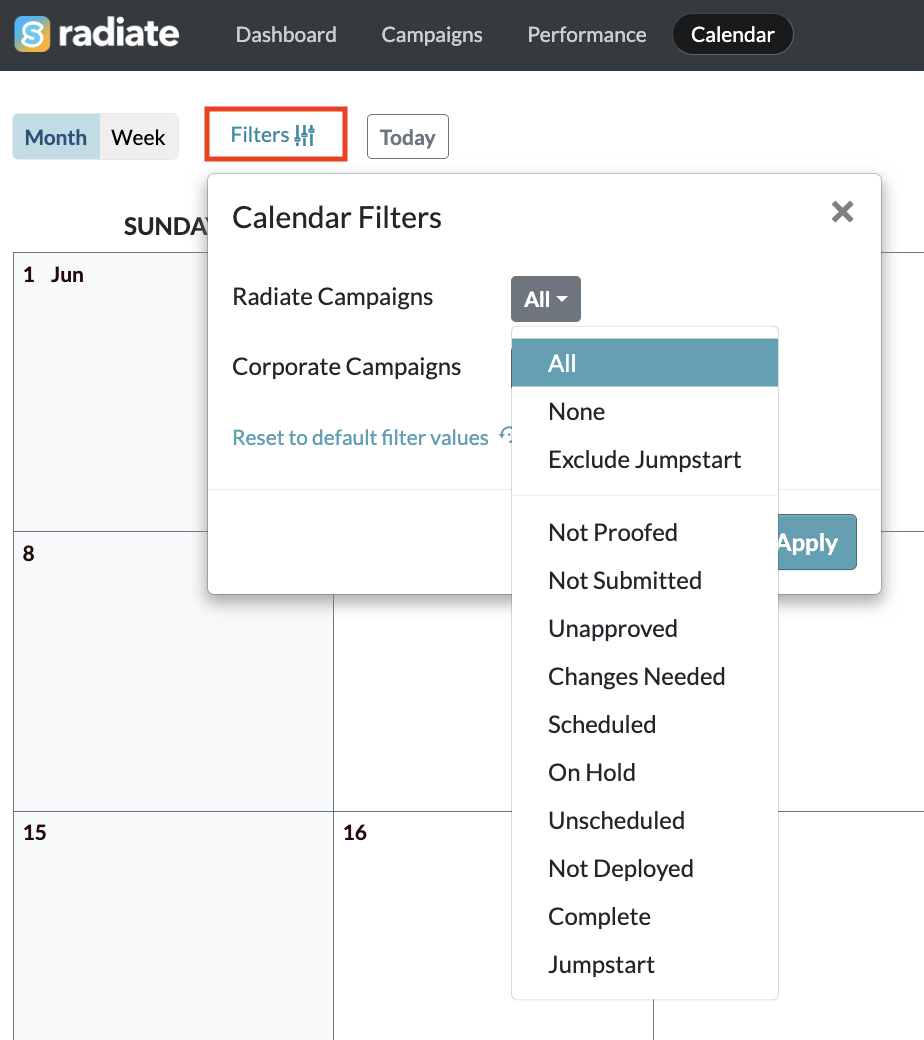Click the Filters sliders icon
Viewport: 924px width, 1040px height.
coord(304,135)
